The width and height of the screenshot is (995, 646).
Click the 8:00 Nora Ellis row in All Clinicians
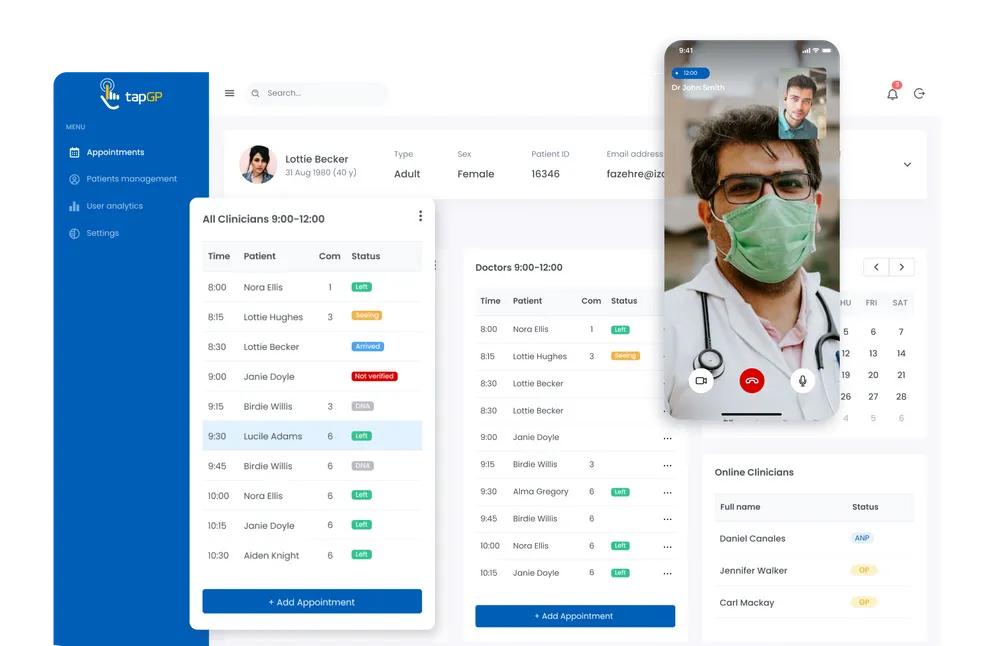pyautogui.click(x=312, y=287)
